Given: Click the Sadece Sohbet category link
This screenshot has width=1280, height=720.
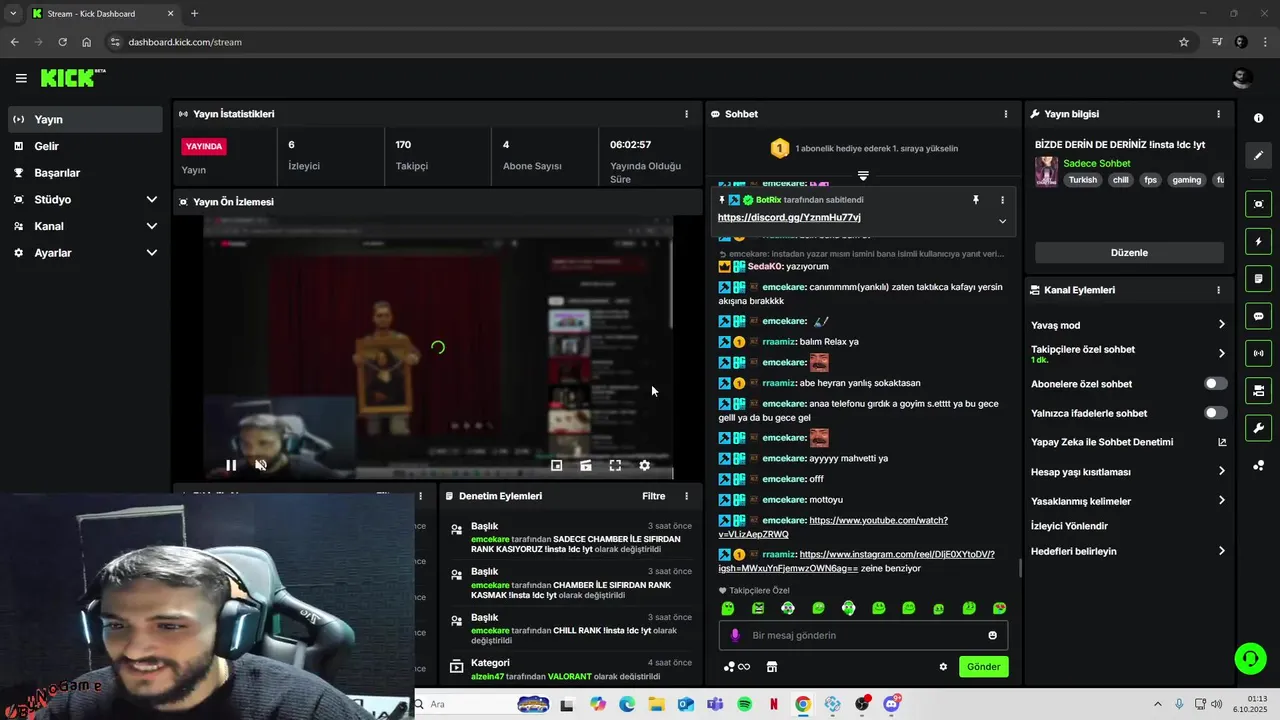Looking at the screenshot, I should tap(1097, 163).
